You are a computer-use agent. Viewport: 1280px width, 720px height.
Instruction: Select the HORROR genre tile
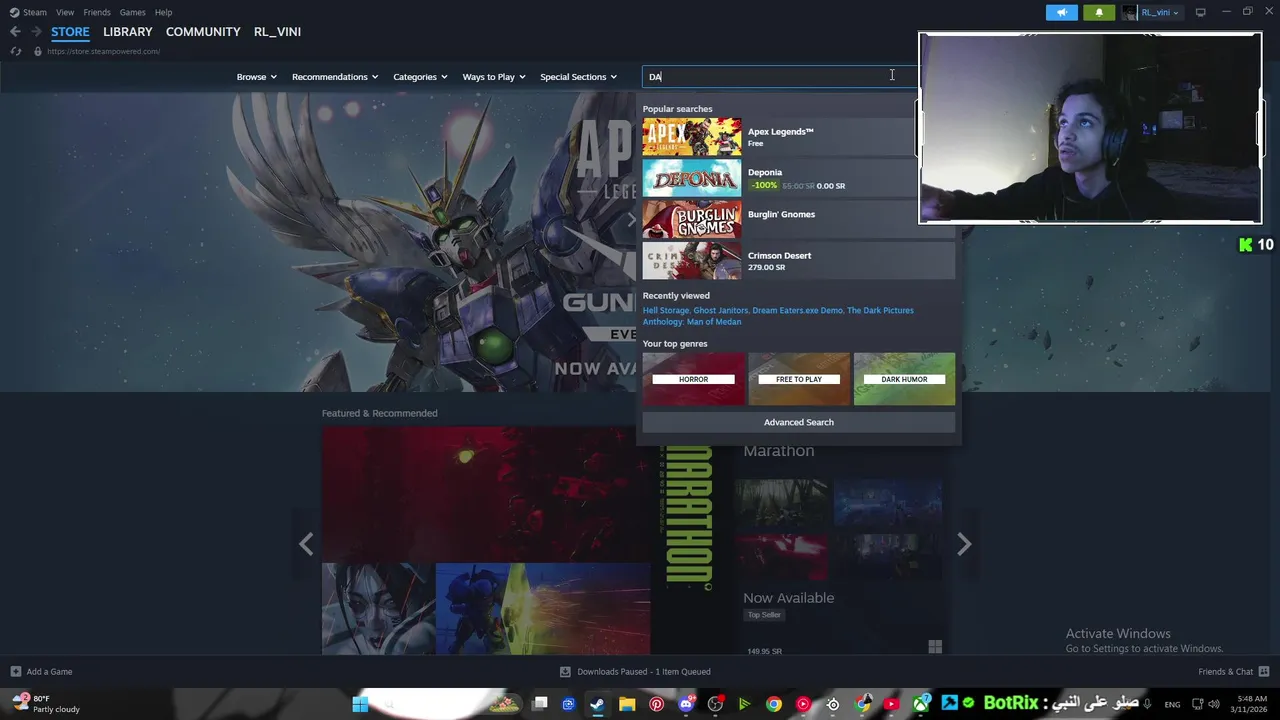point(693,379)
